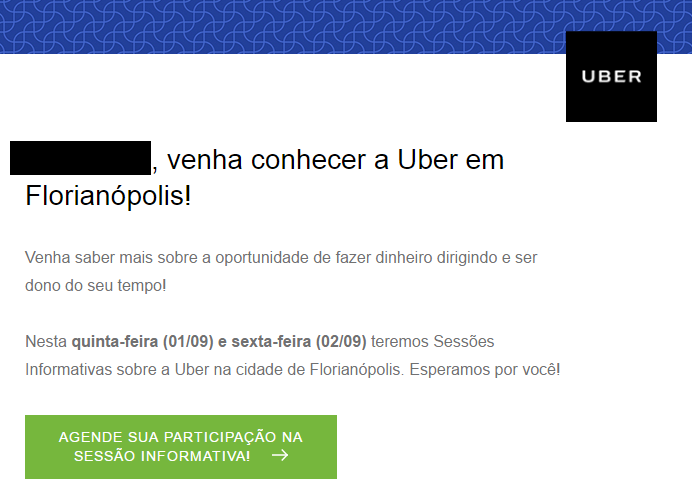
Task: Click the AGENDE SUA PARTICIPAÇÃO green button
Action: (x=181, y=447)
